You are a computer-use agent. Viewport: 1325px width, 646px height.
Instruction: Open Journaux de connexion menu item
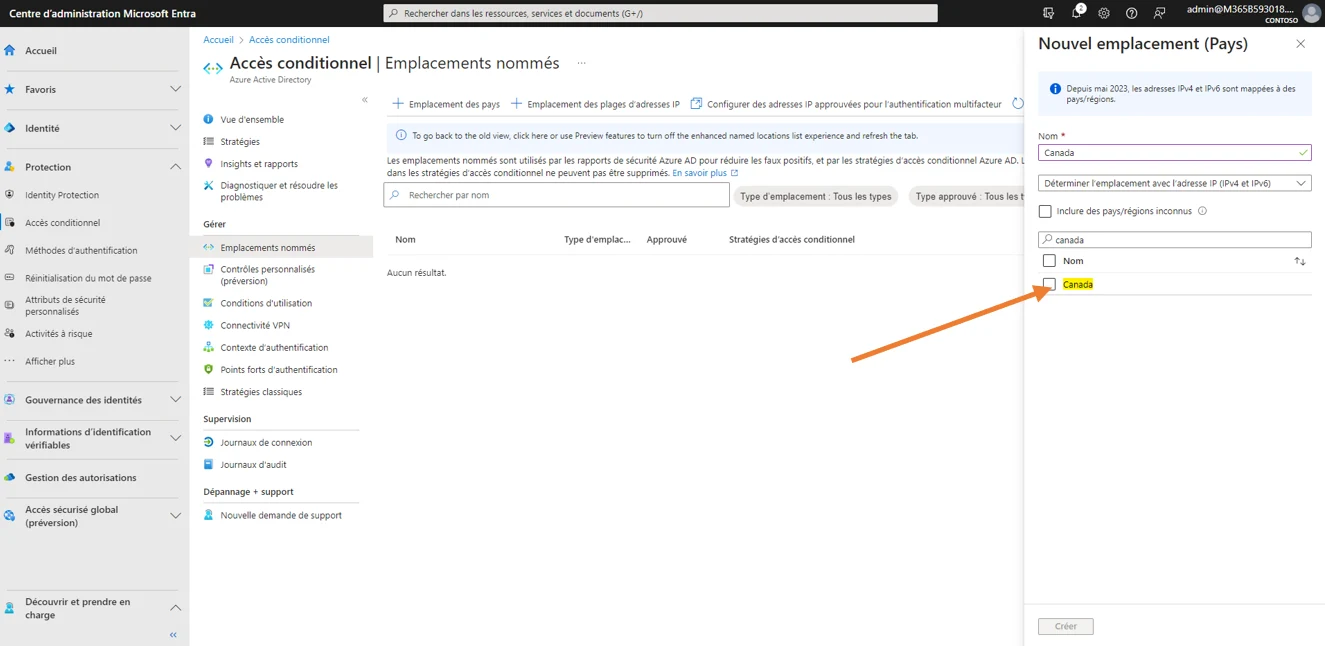[x=266, y=442]
